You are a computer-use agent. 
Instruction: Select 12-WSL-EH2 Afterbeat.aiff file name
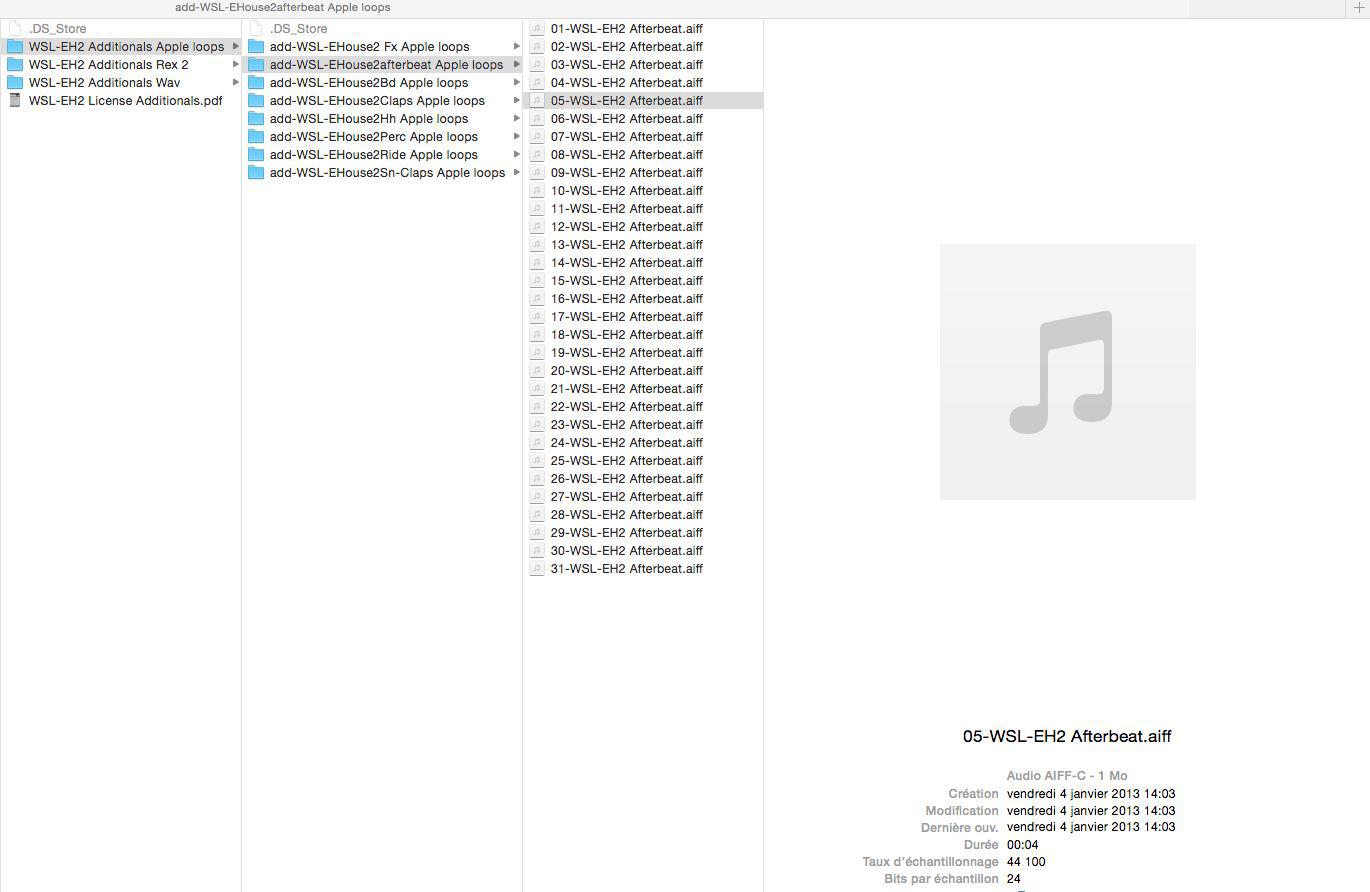coord(627,227)
